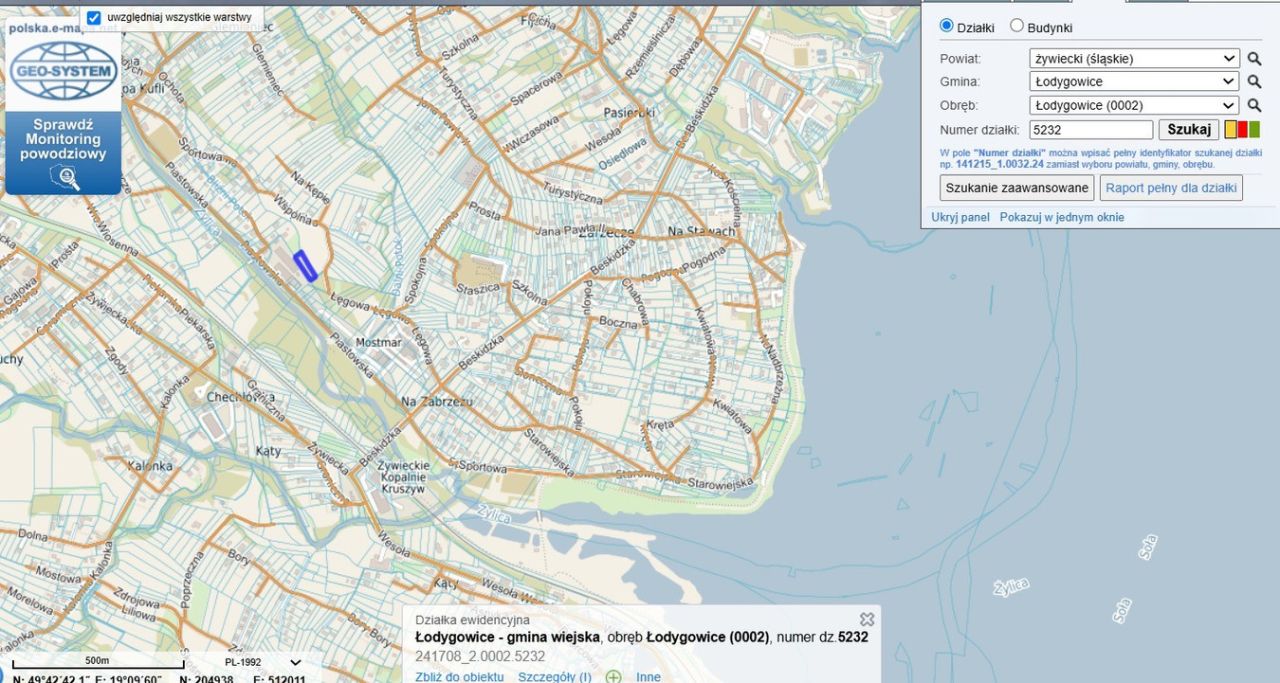This screenshot has width=1280, height=683.
Task: Click the Numer działki input field
Action: pyautogui.click(x=1091, y=129)
